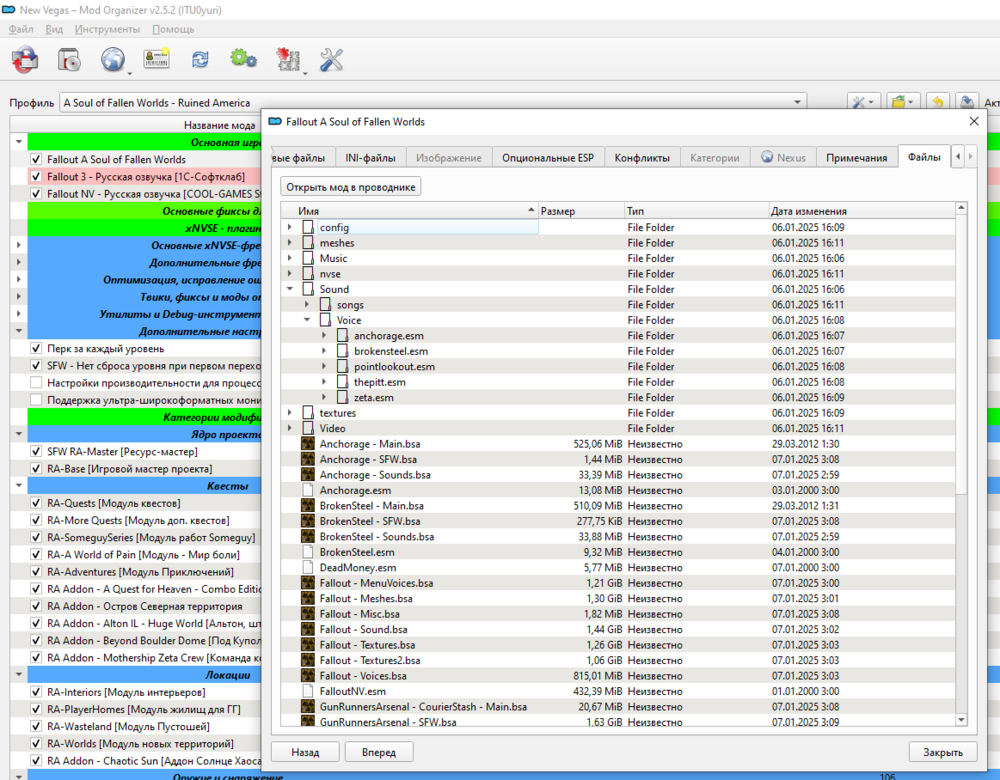Expand the config folder
The image size is (1000, 780).
pyautogui.click(x=290, y=227)
